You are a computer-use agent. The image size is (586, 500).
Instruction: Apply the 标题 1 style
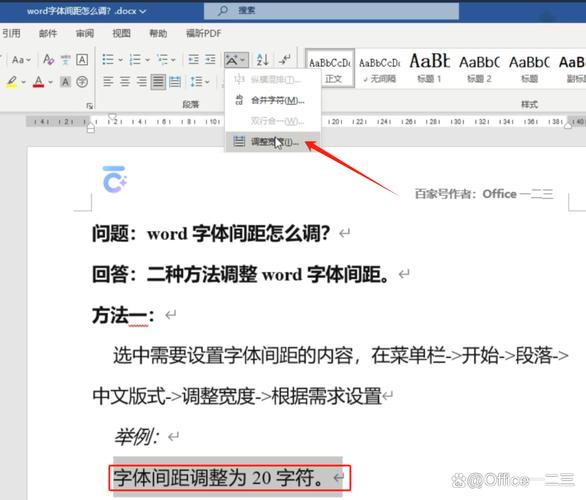click(429, 68)
